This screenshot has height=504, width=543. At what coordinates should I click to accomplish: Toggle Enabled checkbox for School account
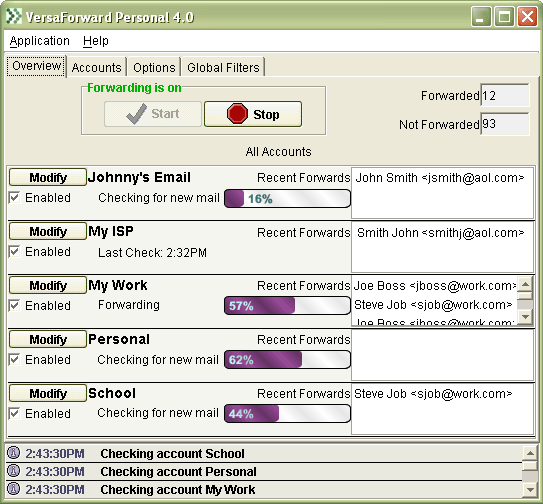coord(15,413)
